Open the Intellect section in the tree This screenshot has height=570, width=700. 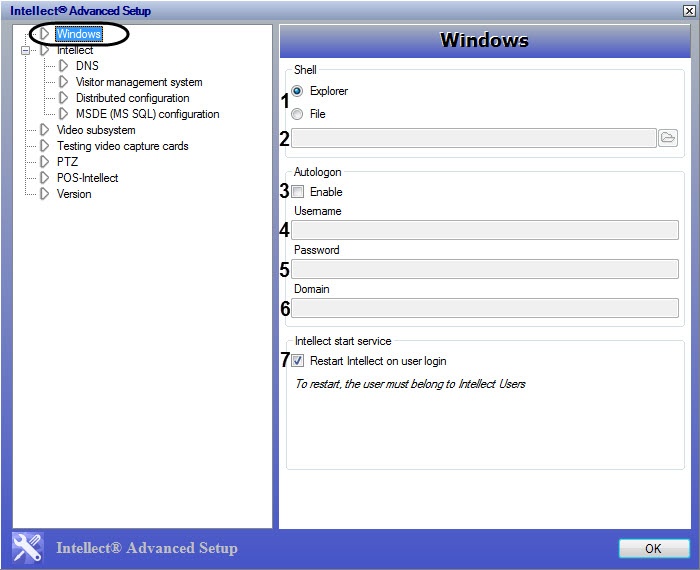(75, 50)
